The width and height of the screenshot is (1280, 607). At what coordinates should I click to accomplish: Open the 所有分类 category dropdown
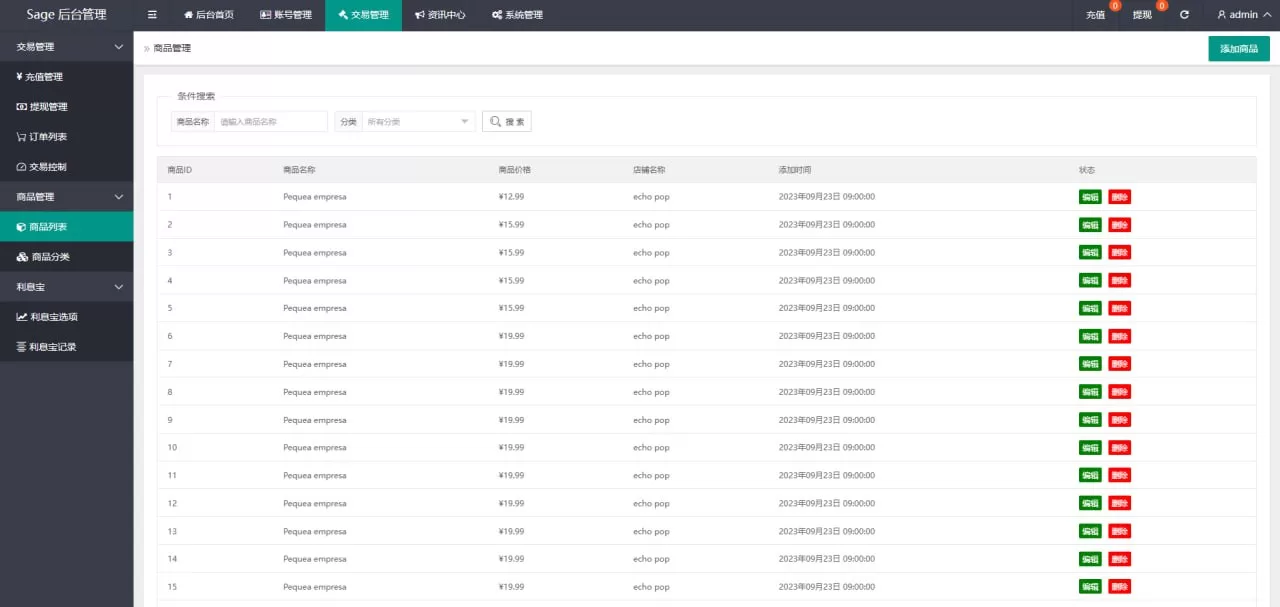(417, 121)
